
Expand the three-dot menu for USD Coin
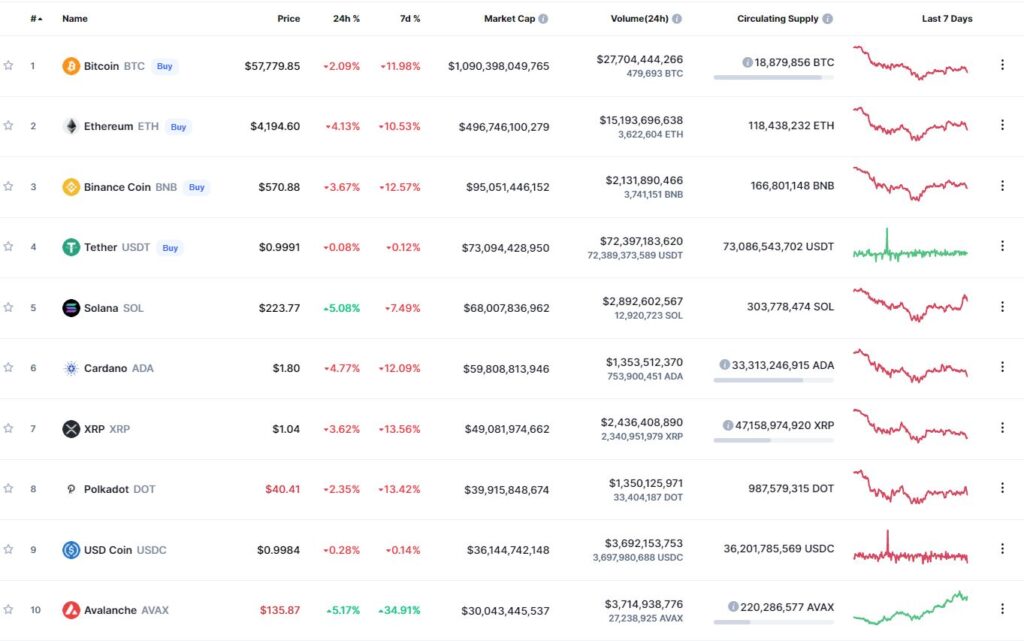pyautogui.click(x=1002, y=548)
